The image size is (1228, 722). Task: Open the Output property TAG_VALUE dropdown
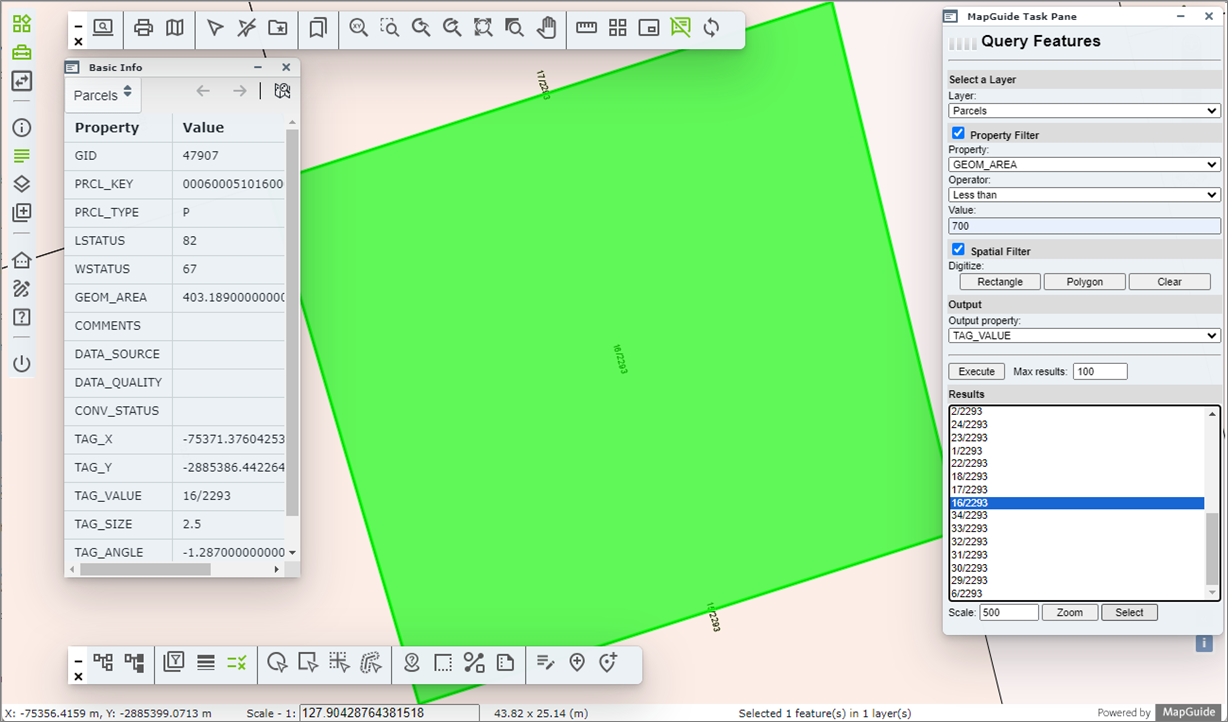1084,336
